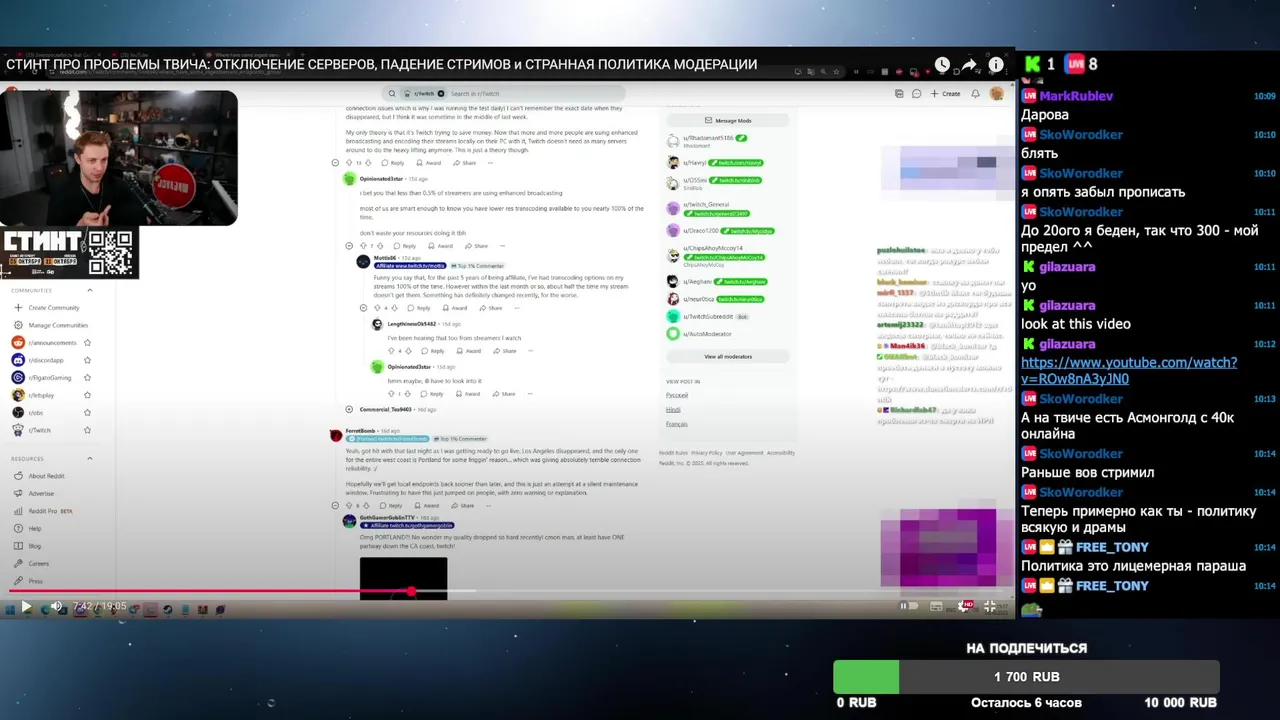
Task: Play the YouTube video
Action: pyautogui.click(x=26, y=606)
